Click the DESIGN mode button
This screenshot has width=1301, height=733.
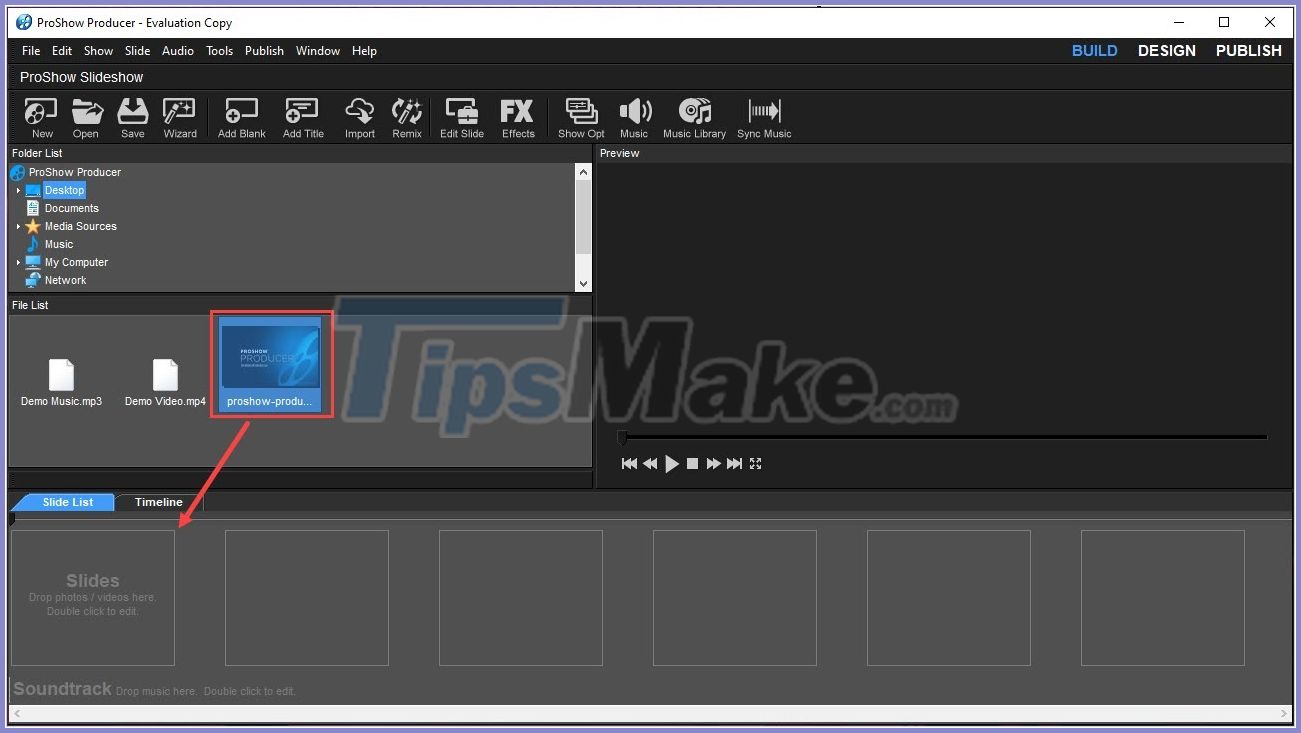[x=1166, y=50]
